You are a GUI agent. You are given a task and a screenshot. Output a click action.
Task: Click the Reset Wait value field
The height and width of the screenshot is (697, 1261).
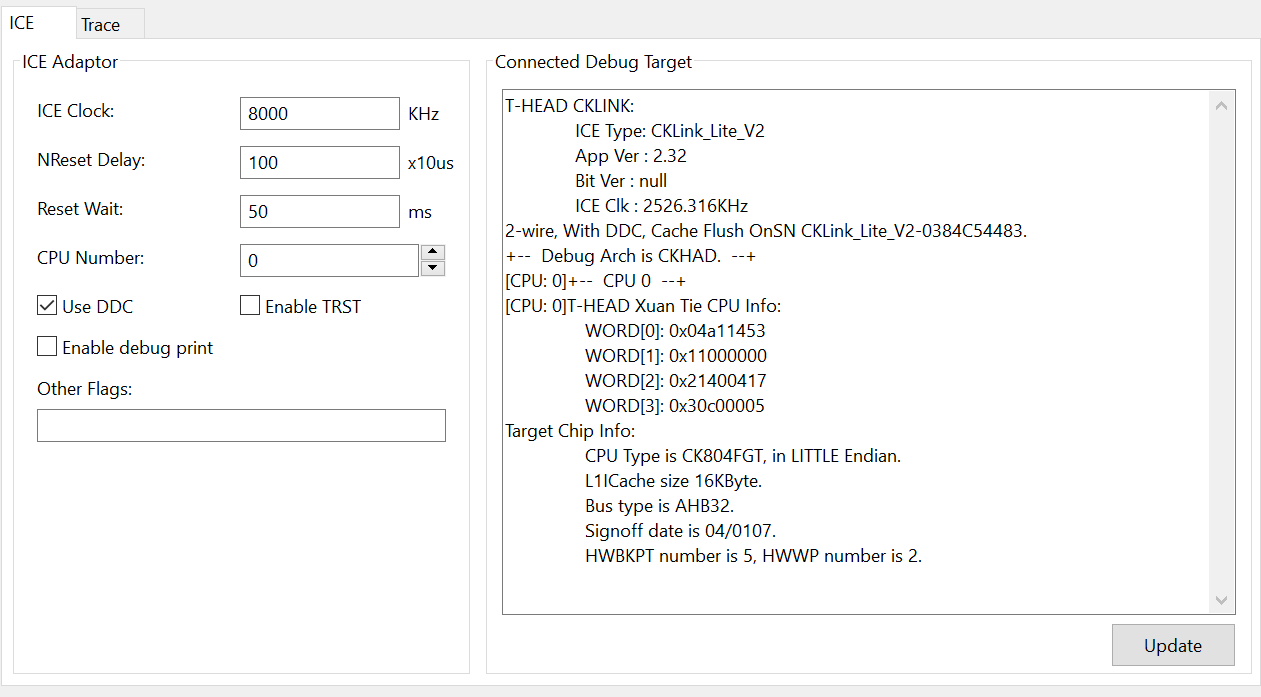click(319, 211)
